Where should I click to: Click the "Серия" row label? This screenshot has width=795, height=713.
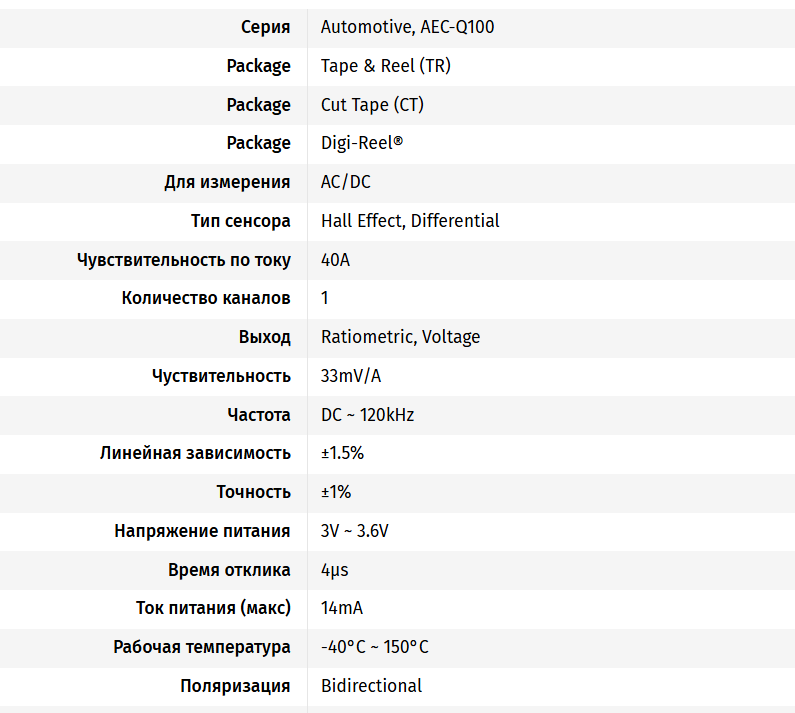pyautogui.click(x=266, y=27)
